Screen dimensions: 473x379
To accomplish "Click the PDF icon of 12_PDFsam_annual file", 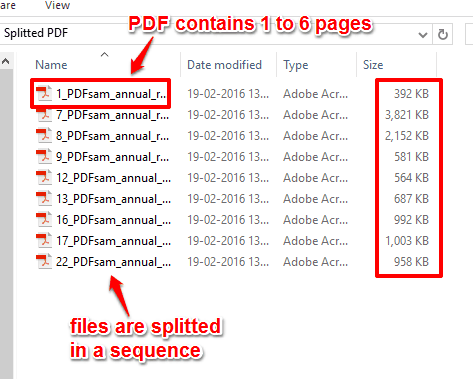I will [44, 177].
